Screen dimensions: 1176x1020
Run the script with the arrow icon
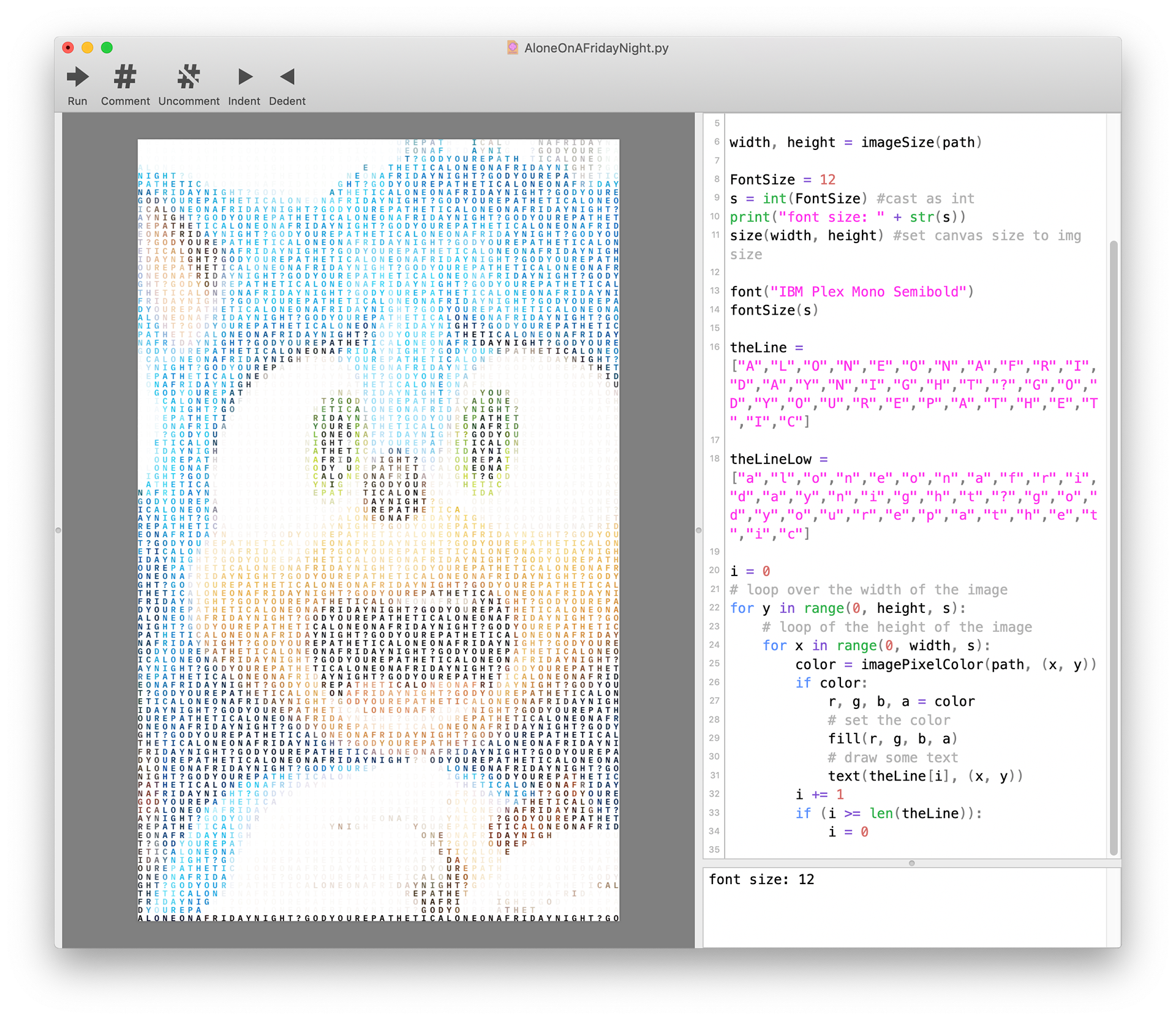coord(77,78)
